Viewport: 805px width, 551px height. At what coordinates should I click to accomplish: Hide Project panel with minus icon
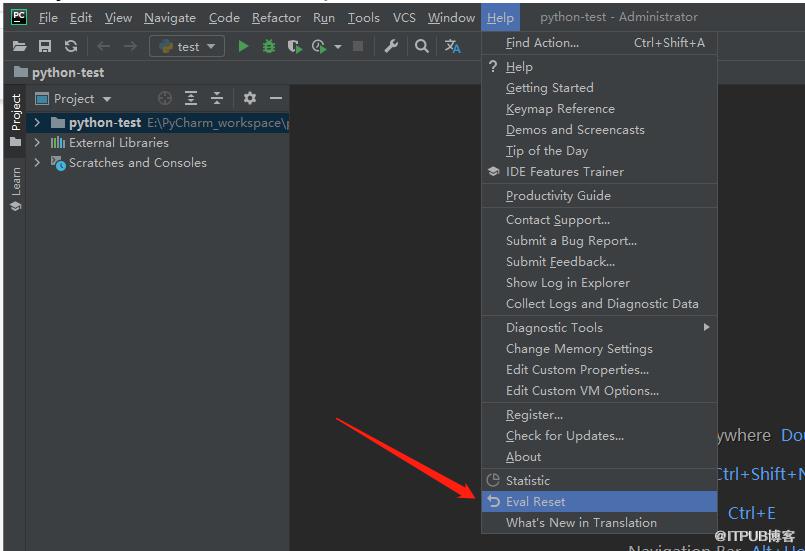point(276,98)
